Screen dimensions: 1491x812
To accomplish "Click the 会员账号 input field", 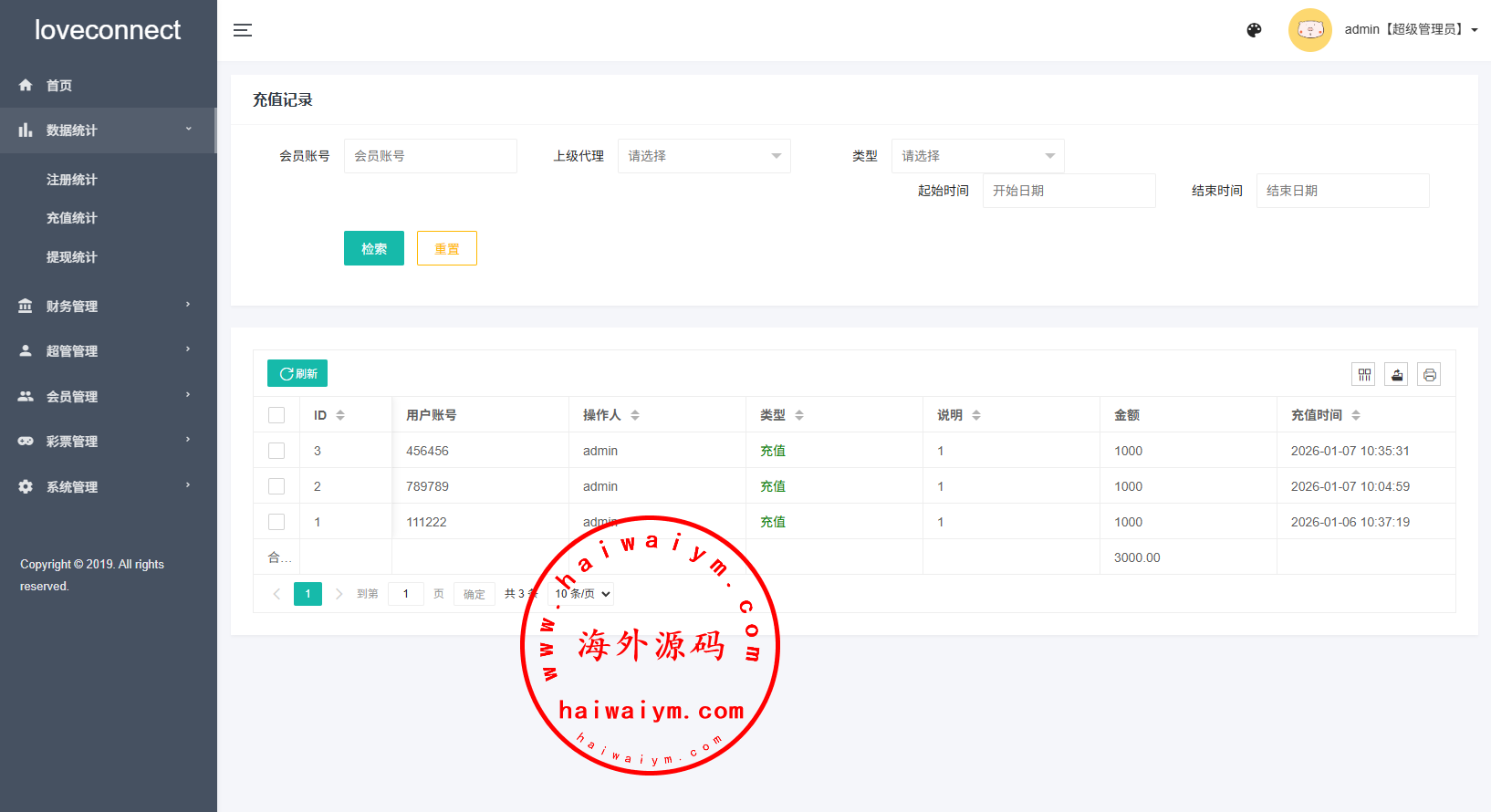I will [430, 156].
